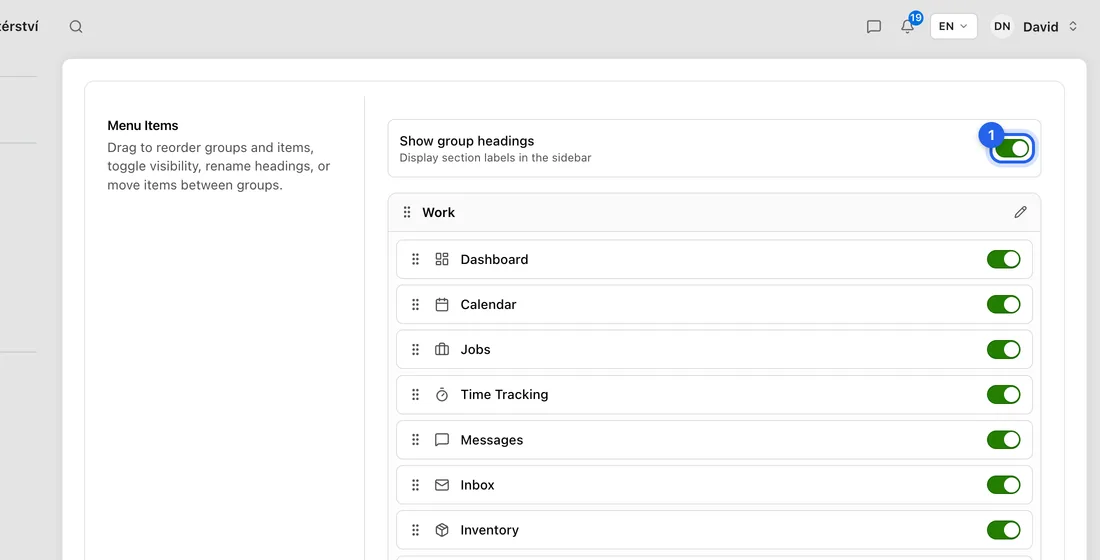Click the Time Tracking stopwatch icon
The image size is (1100, 560).
coord(442,394)
